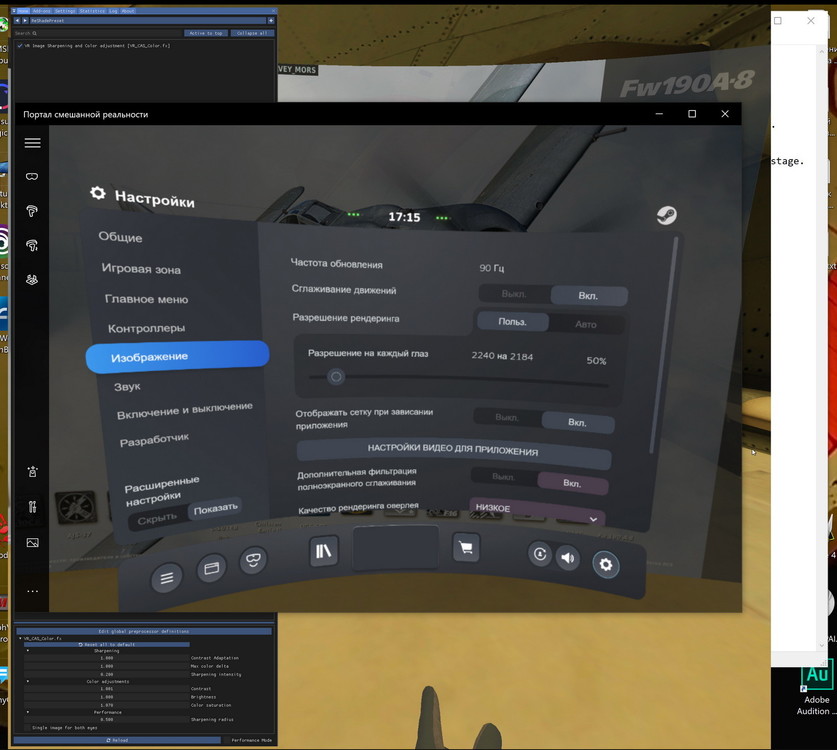Open the Steam store cart icon
Viewport: 837px width, 750px height.
(x=465, y=547)
